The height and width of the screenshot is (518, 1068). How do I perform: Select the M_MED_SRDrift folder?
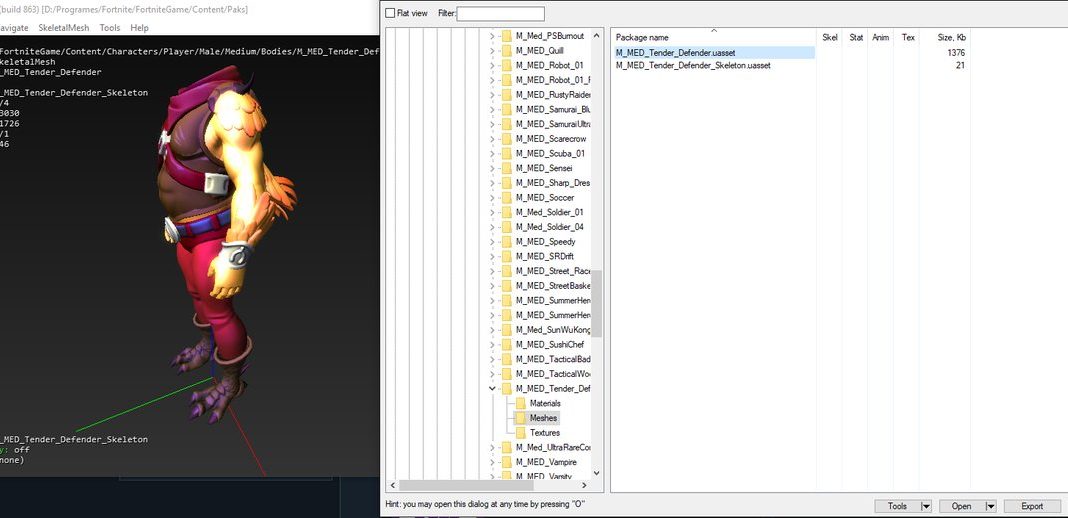(545, 257)
